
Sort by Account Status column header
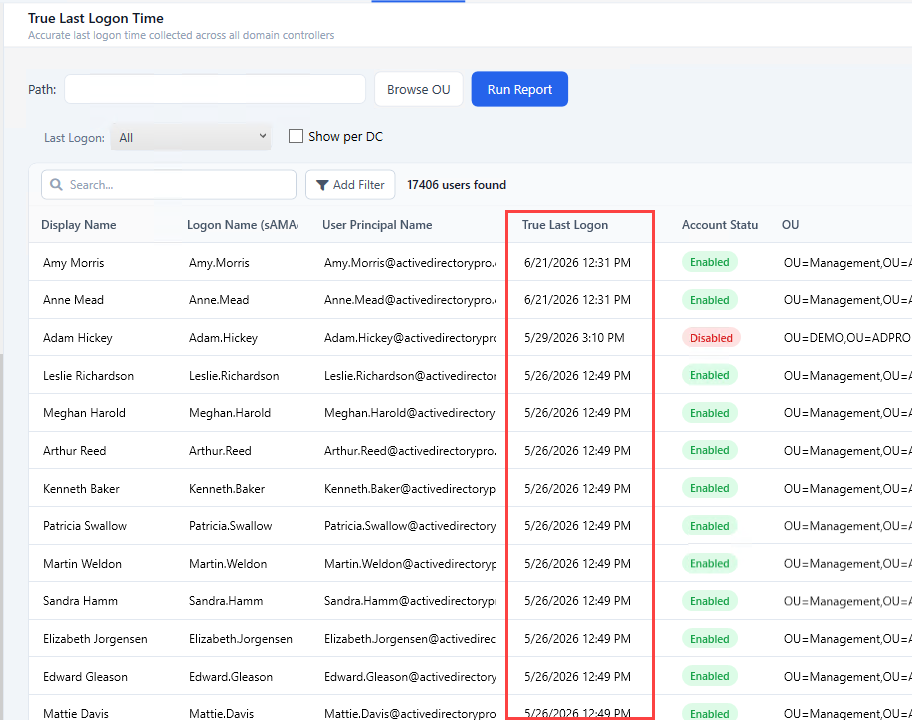coord(719,225)
